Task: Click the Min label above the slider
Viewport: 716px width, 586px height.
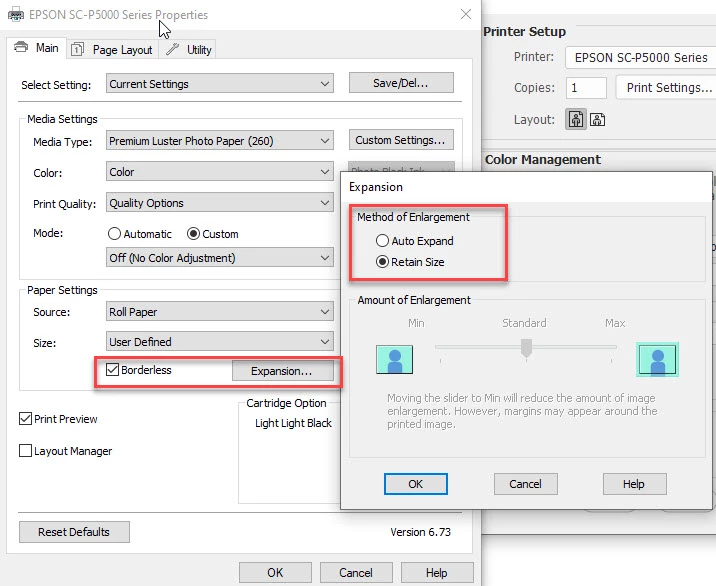Action: 416,323
